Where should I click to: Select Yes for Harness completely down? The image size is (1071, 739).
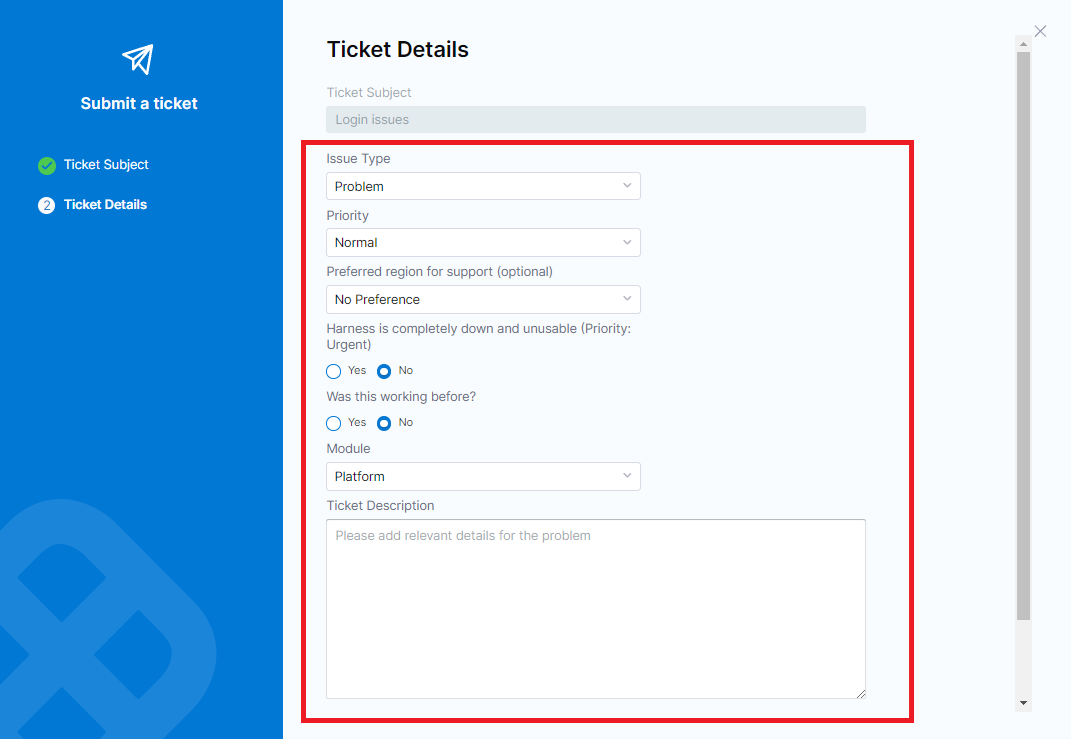(334, 371)
